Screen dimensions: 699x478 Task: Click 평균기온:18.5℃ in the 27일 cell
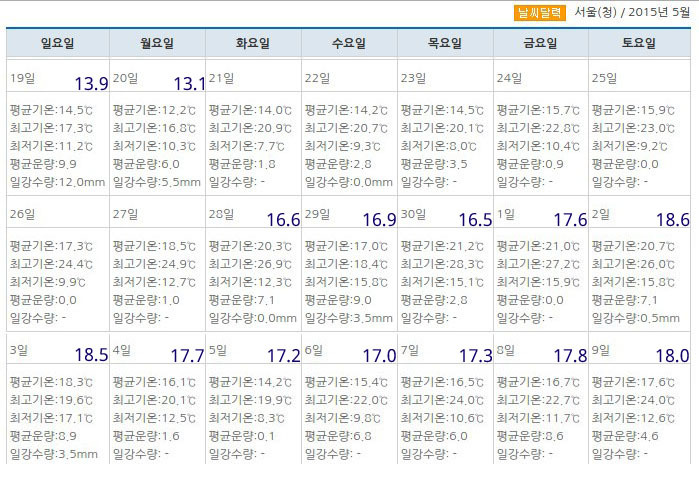154,246
